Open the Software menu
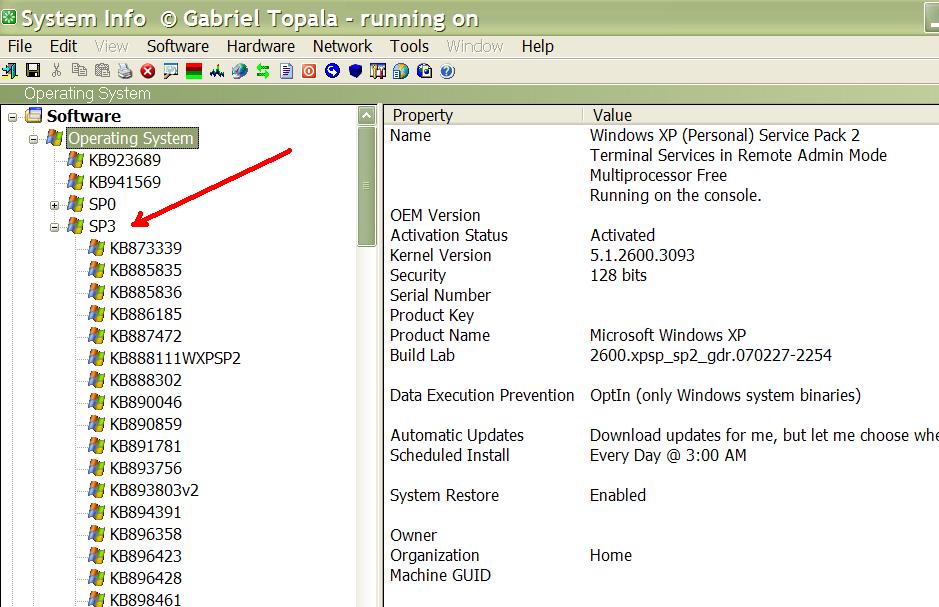Image resolution: width=939 pixels, height=607 pixels. [x=178, y=46]
